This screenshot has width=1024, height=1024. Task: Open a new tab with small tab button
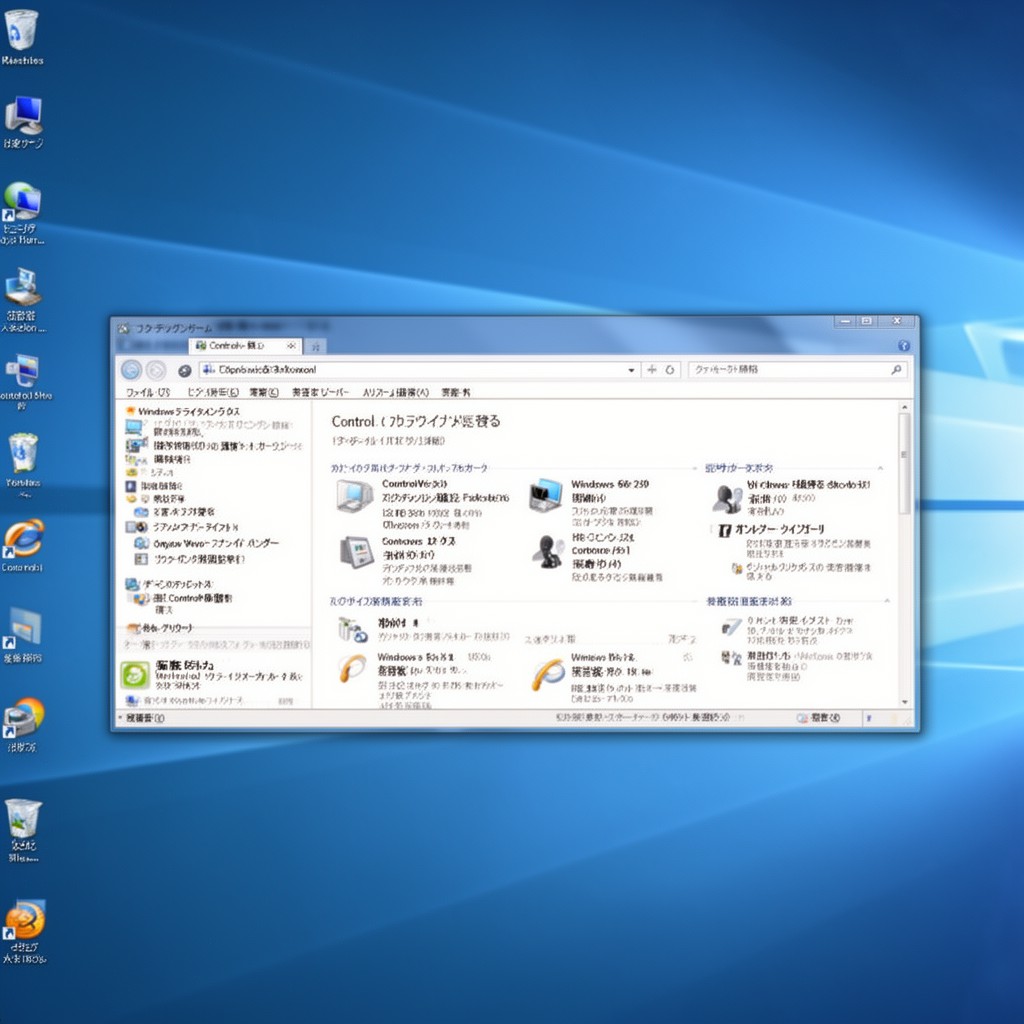coord(315,346)
